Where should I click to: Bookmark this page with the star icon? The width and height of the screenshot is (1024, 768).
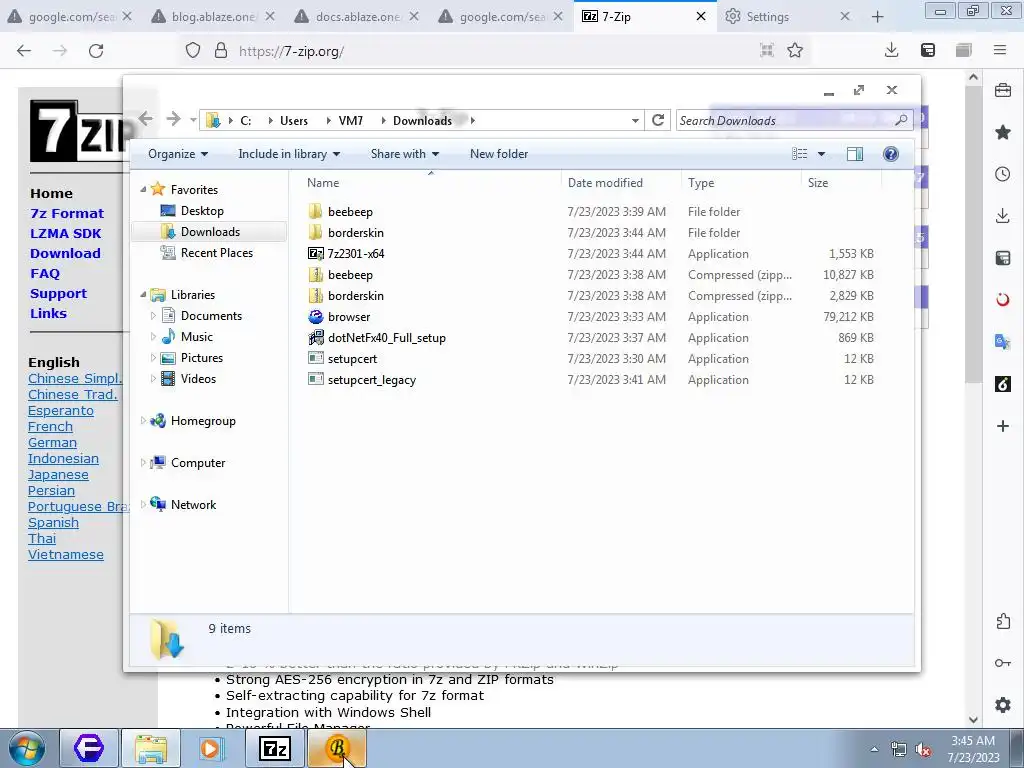pos(795,50)
